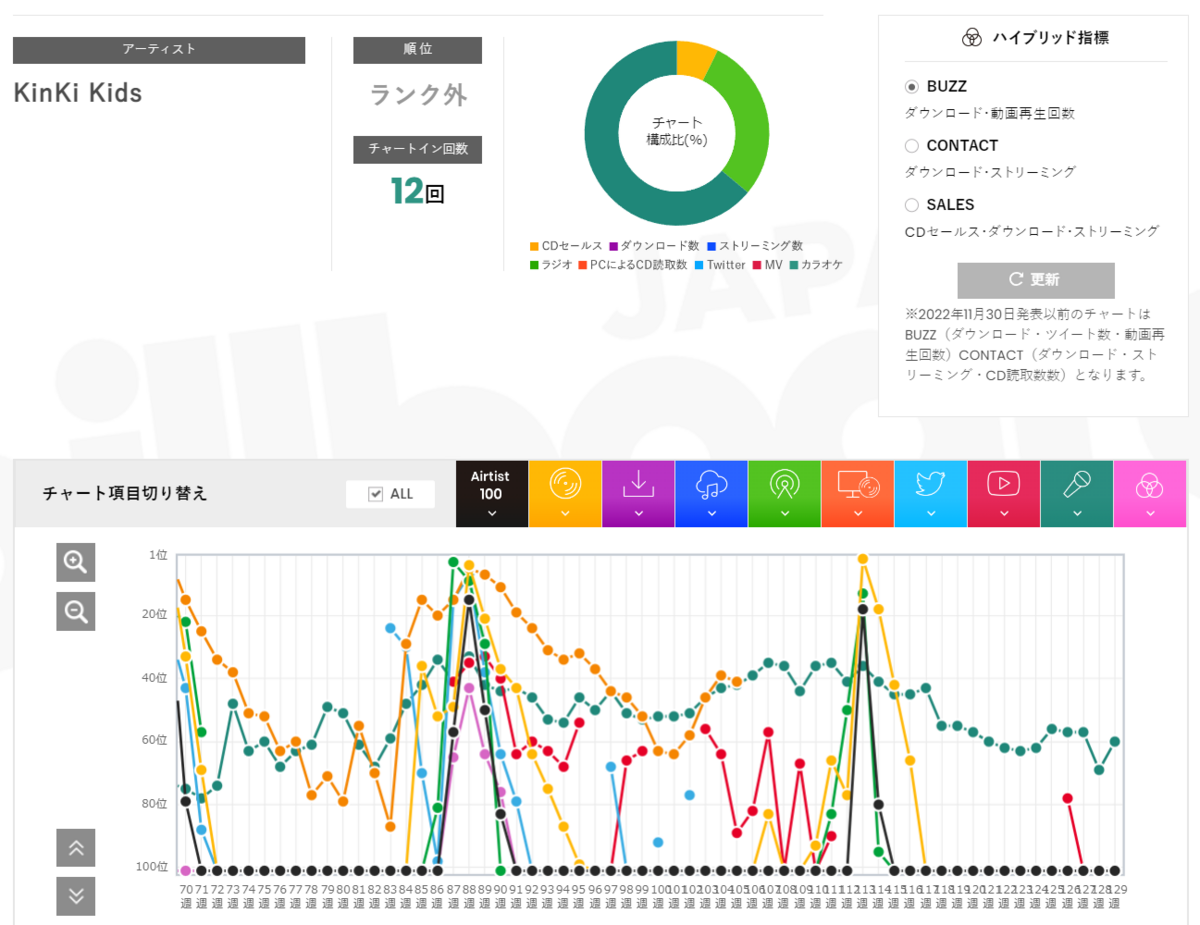Expand the teal karaoke tab chevron

[1077, 513]
